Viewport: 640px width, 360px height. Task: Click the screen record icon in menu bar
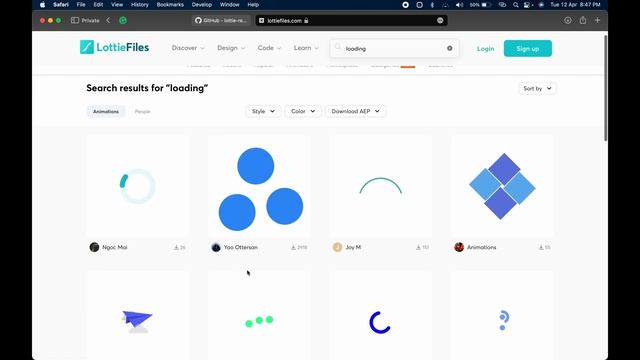(x=405, y=5)
